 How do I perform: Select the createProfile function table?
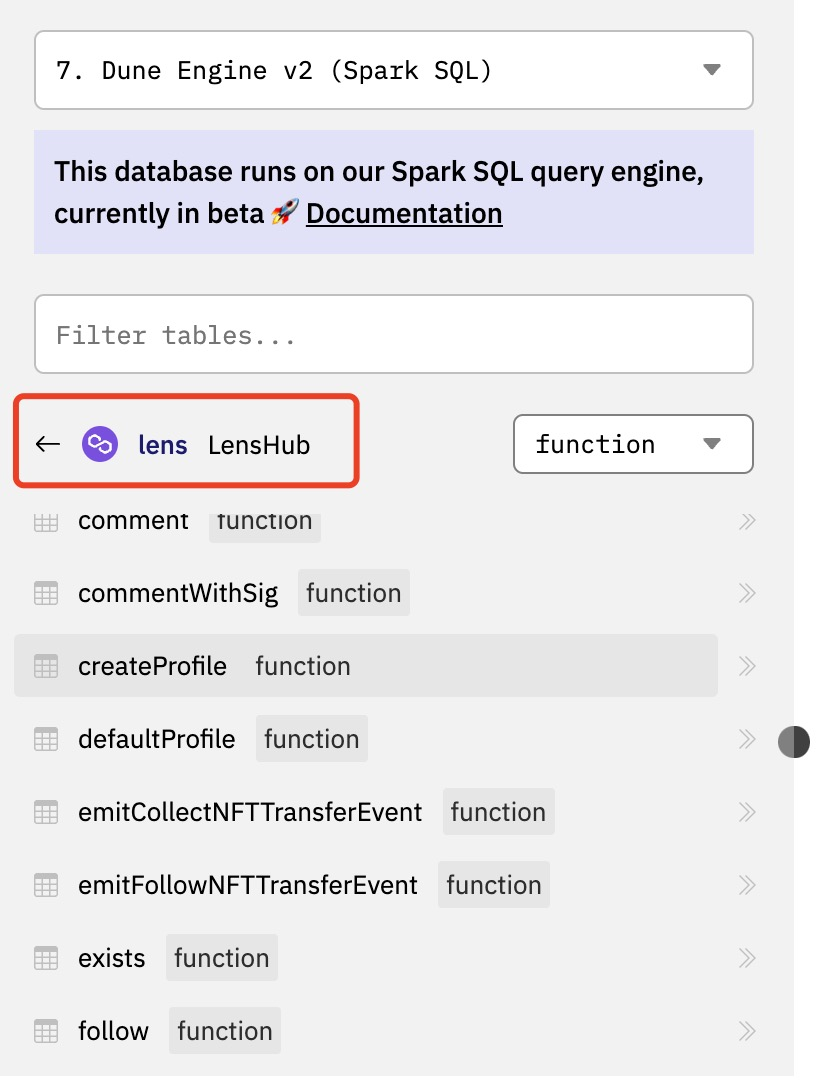(153, 666)
